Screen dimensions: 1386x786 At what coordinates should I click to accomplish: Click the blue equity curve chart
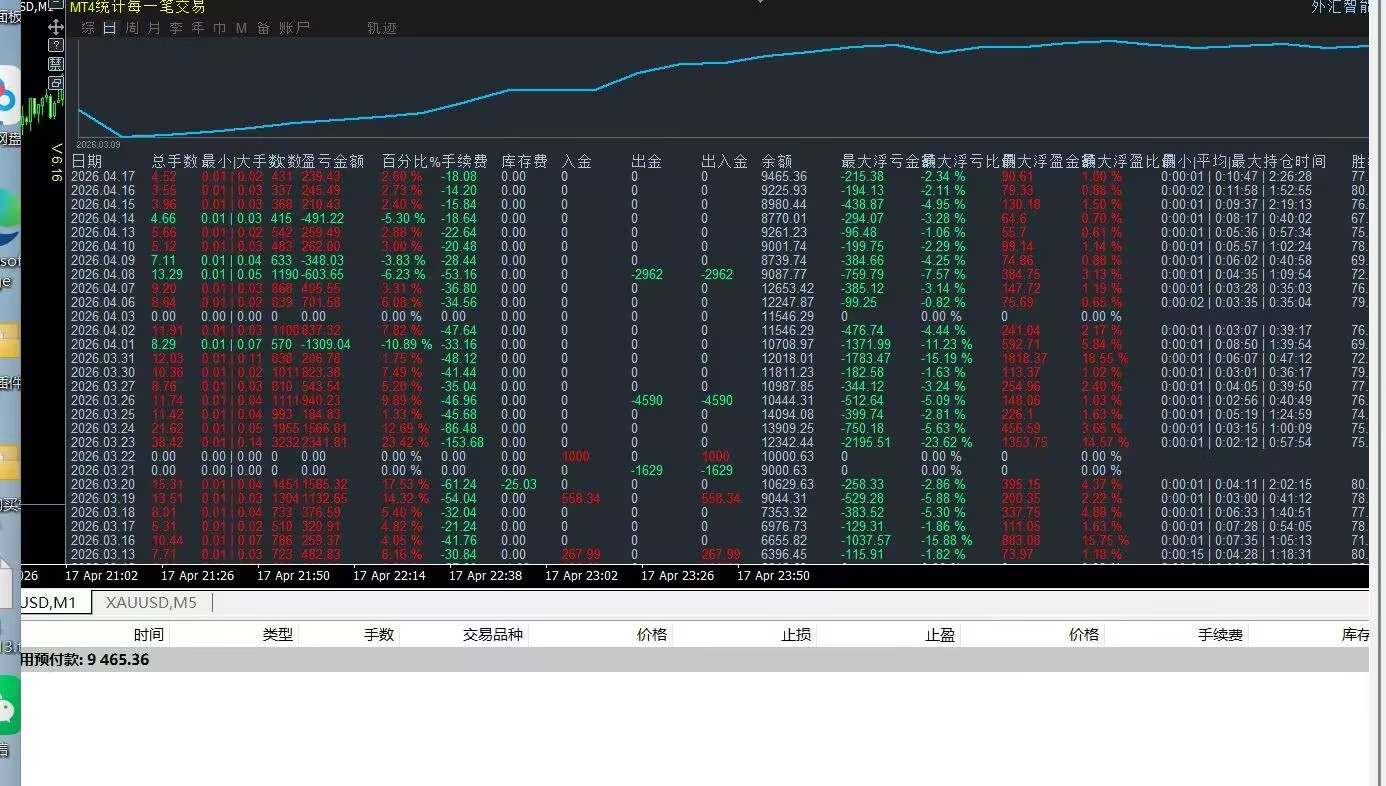click(723, 88)
